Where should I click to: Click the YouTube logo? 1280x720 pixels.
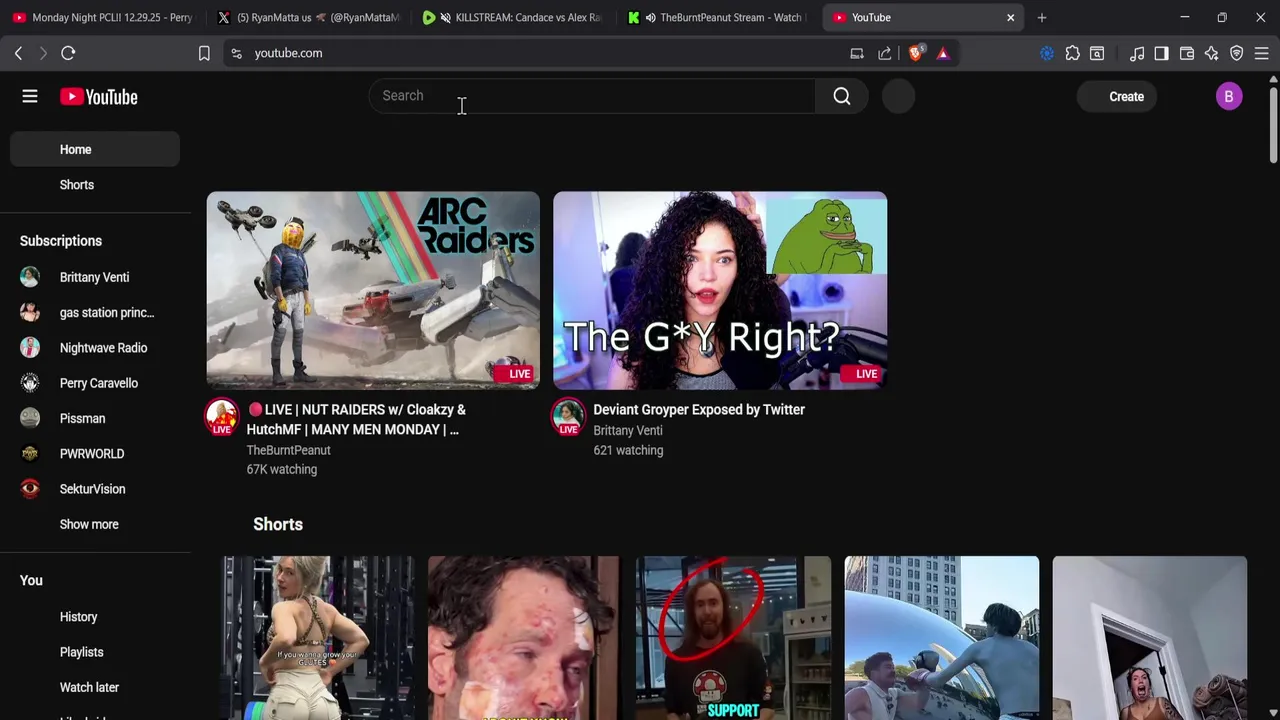click(x=98, y=97)
